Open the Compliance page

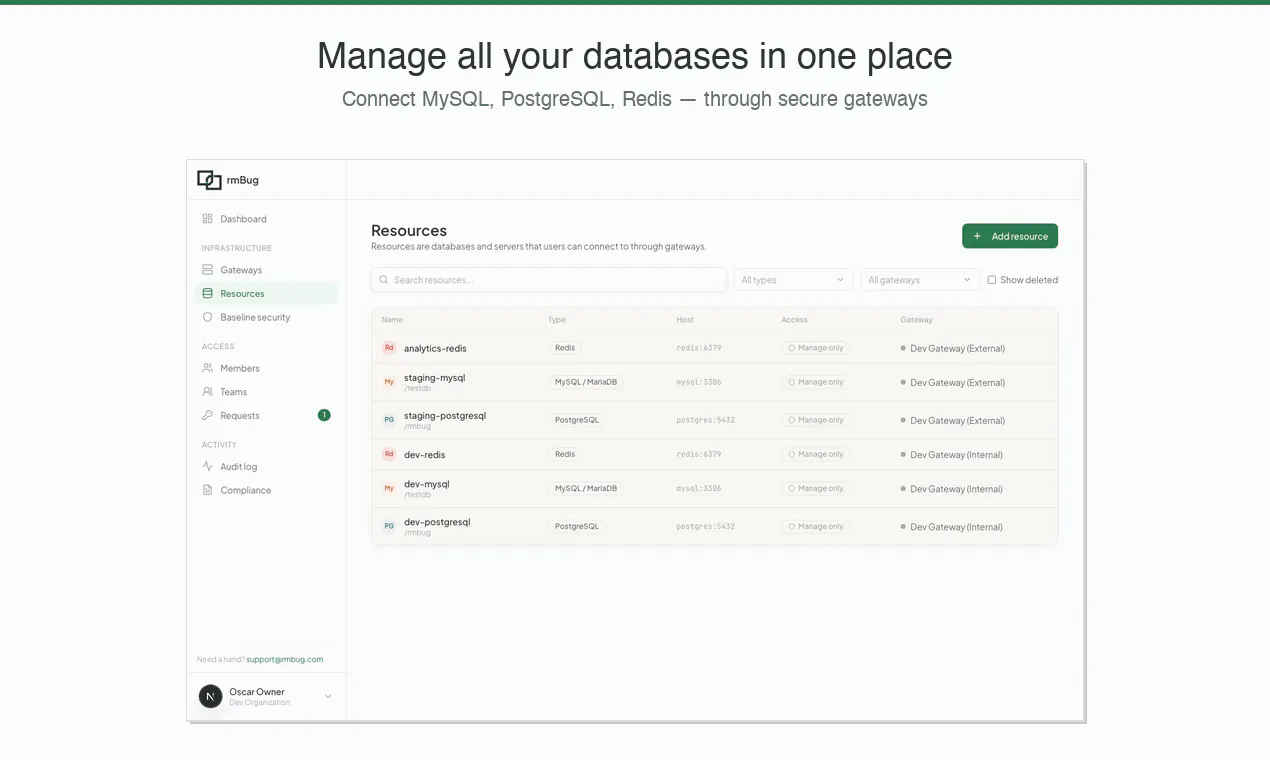tap(266, 490)
